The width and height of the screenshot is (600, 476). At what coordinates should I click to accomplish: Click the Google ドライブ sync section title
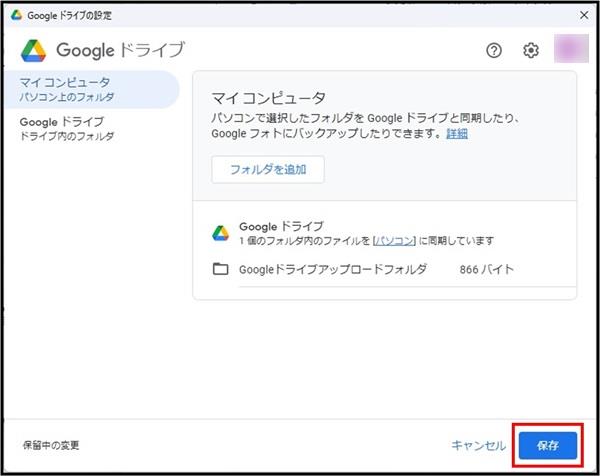click(x=281, y=226)
